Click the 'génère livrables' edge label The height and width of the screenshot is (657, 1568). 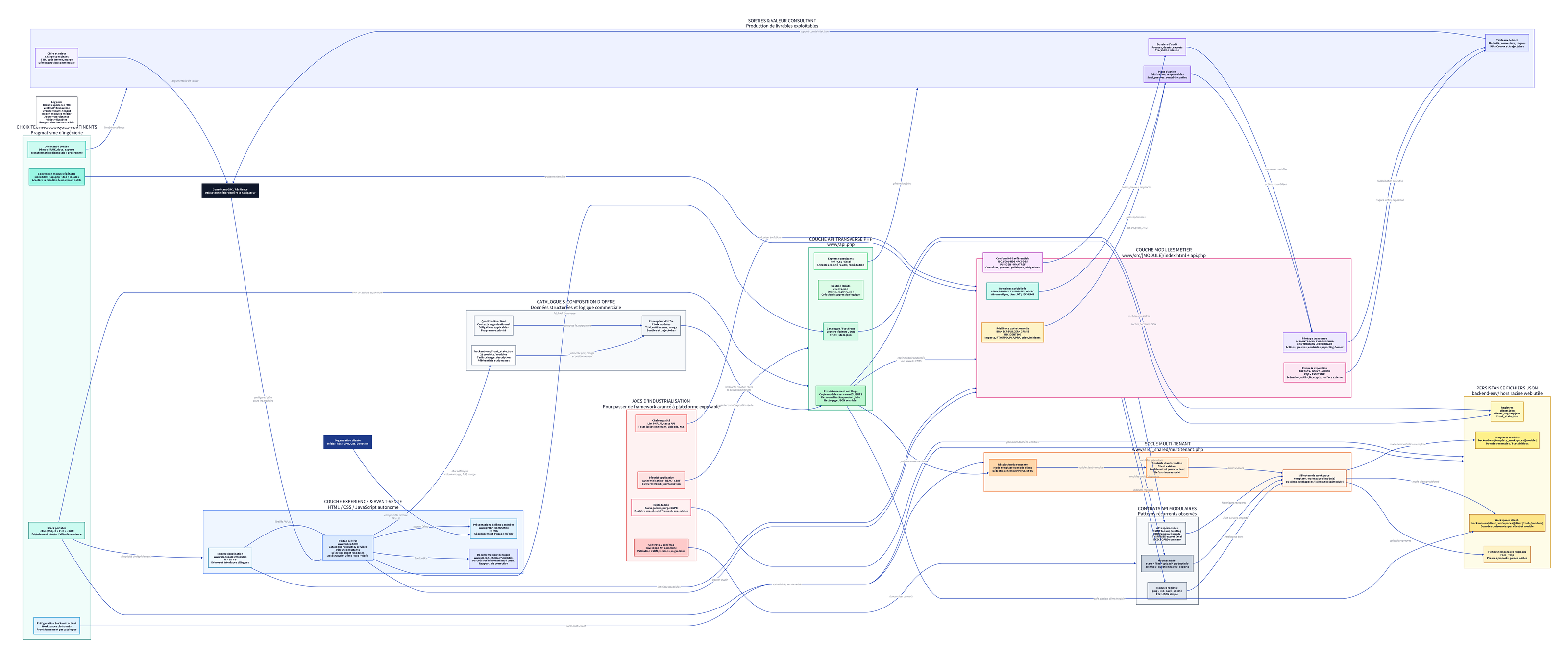902,184
